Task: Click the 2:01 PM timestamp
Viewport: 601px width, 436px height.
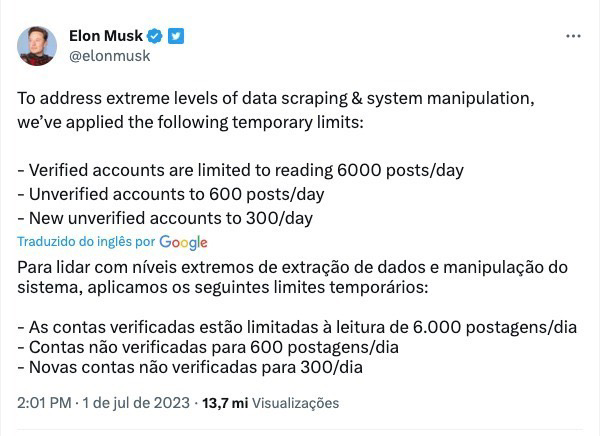Action: click(44, 403)
